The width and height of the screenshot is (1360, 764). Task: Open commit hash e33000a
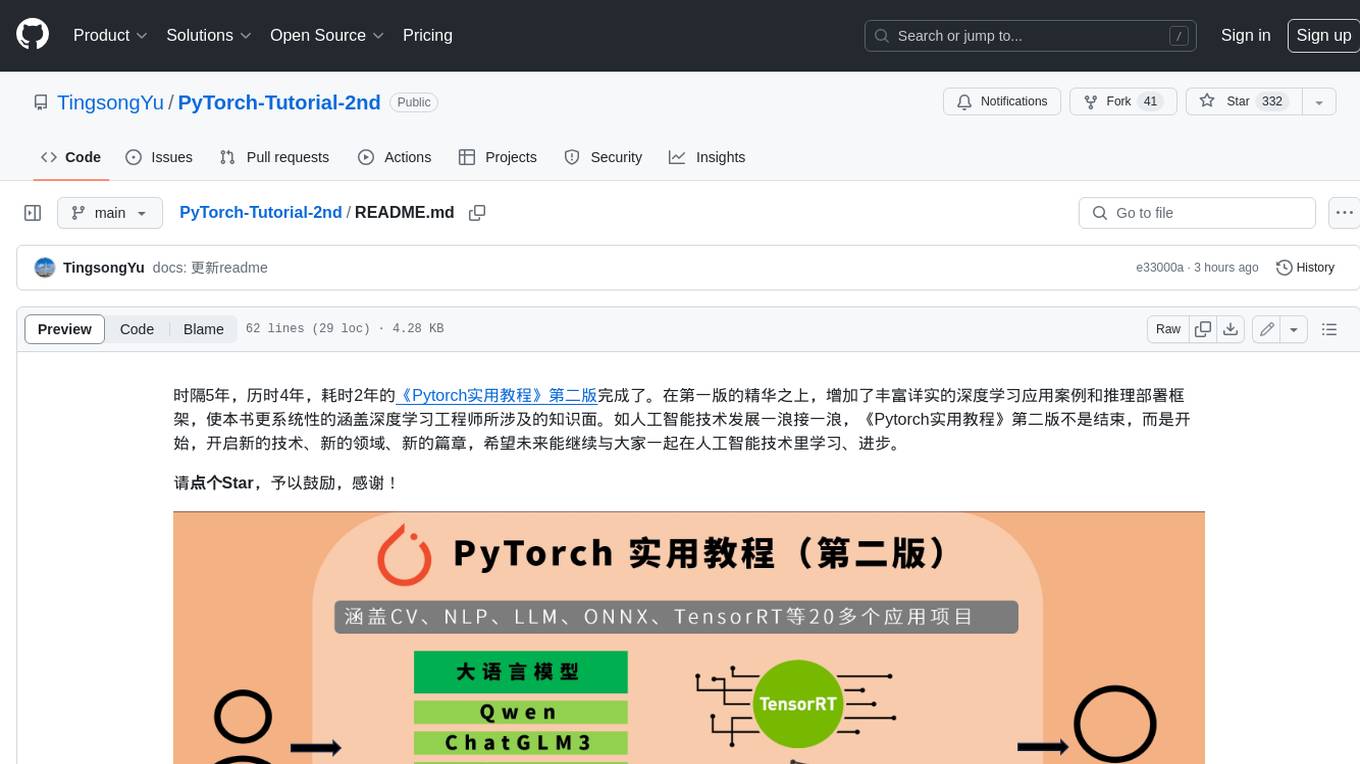1159,267
